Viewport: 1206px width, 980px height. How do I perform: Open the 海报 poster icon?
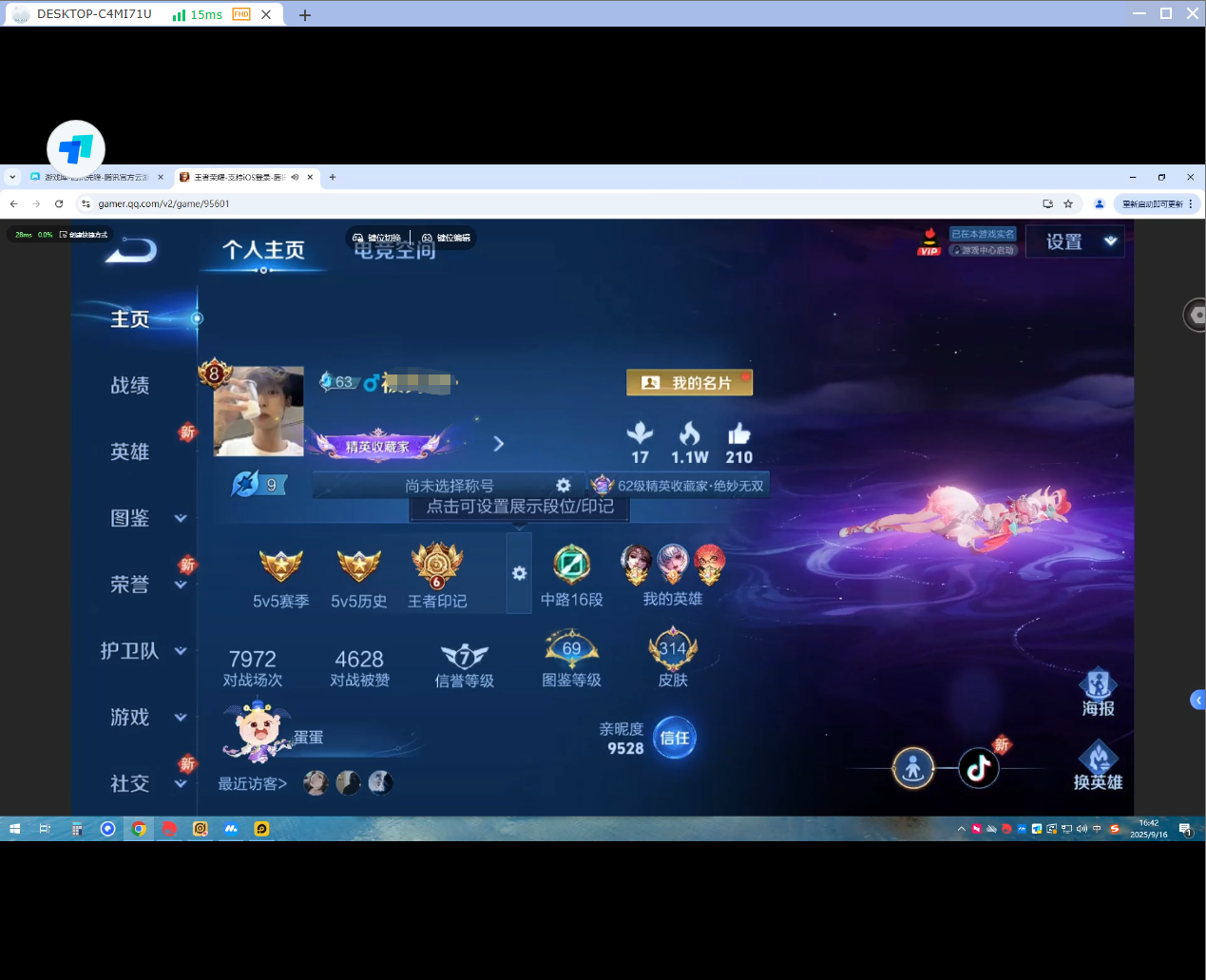coord(1098,692)
